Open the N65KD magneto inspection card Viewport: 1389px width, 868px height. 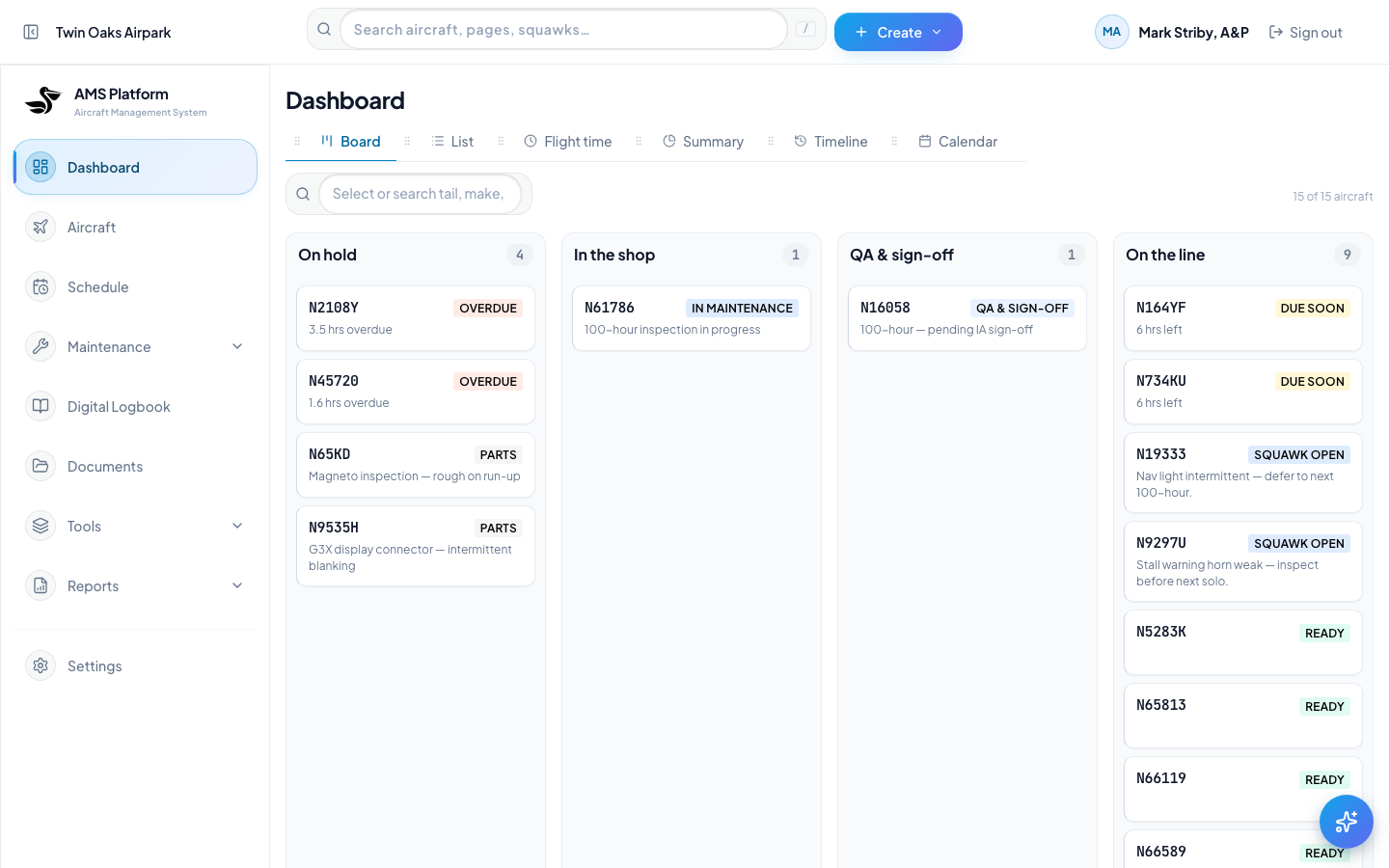[416, 465]
